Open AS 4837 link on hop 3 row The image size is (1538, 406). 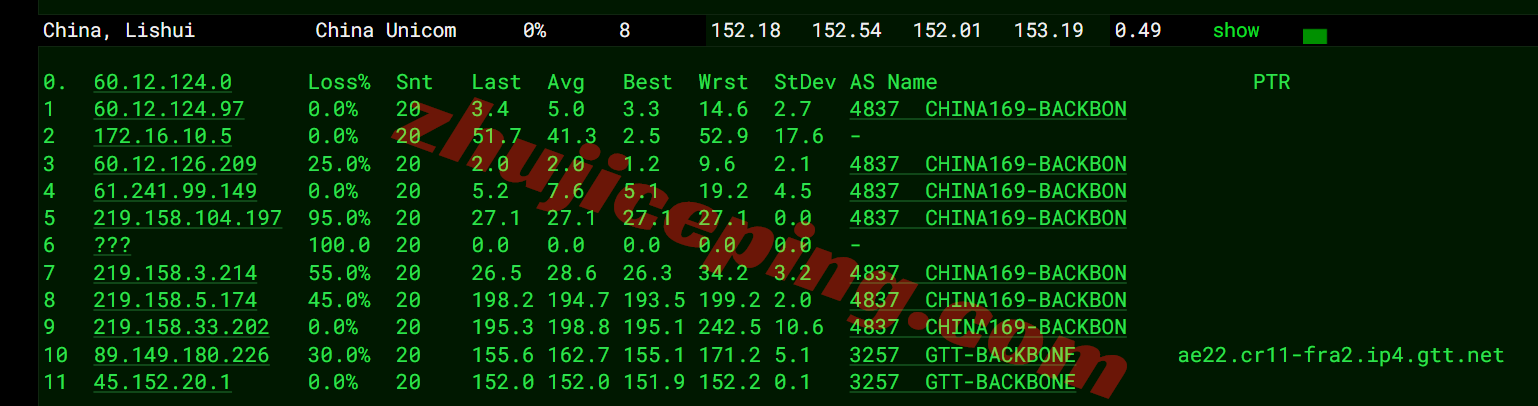tap(988, 164)
